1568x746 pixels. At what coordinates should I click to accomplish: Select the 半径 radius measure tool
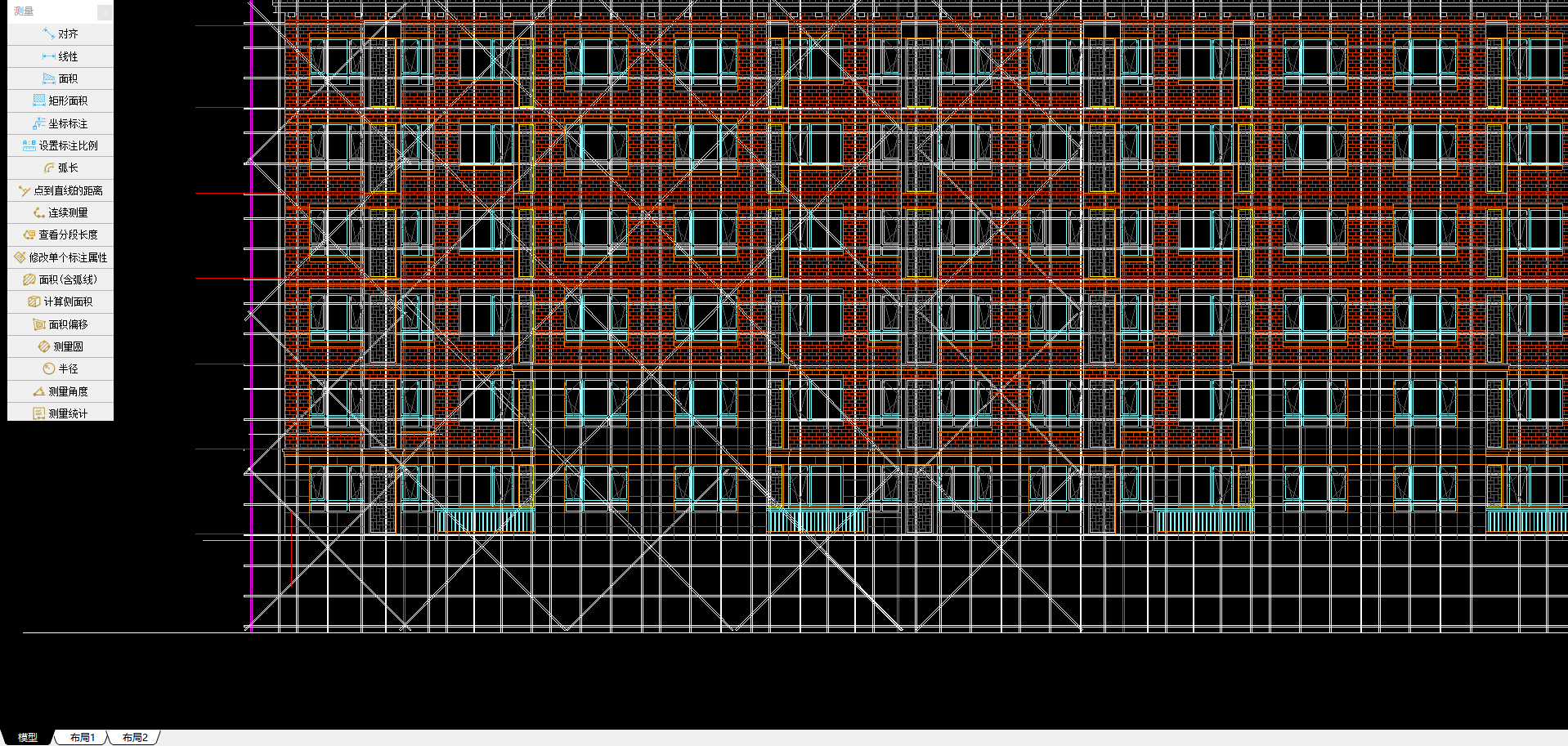60,369
